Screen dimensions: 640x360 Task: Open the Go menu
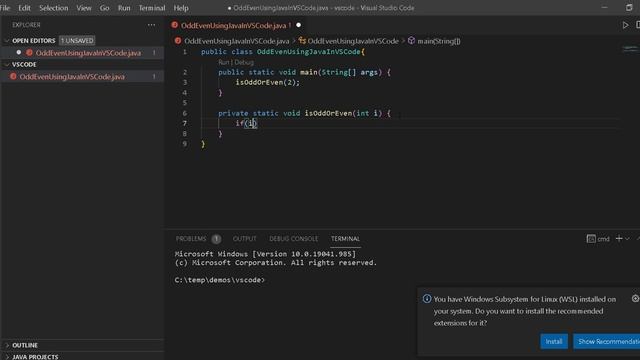(x=104, y=8)
